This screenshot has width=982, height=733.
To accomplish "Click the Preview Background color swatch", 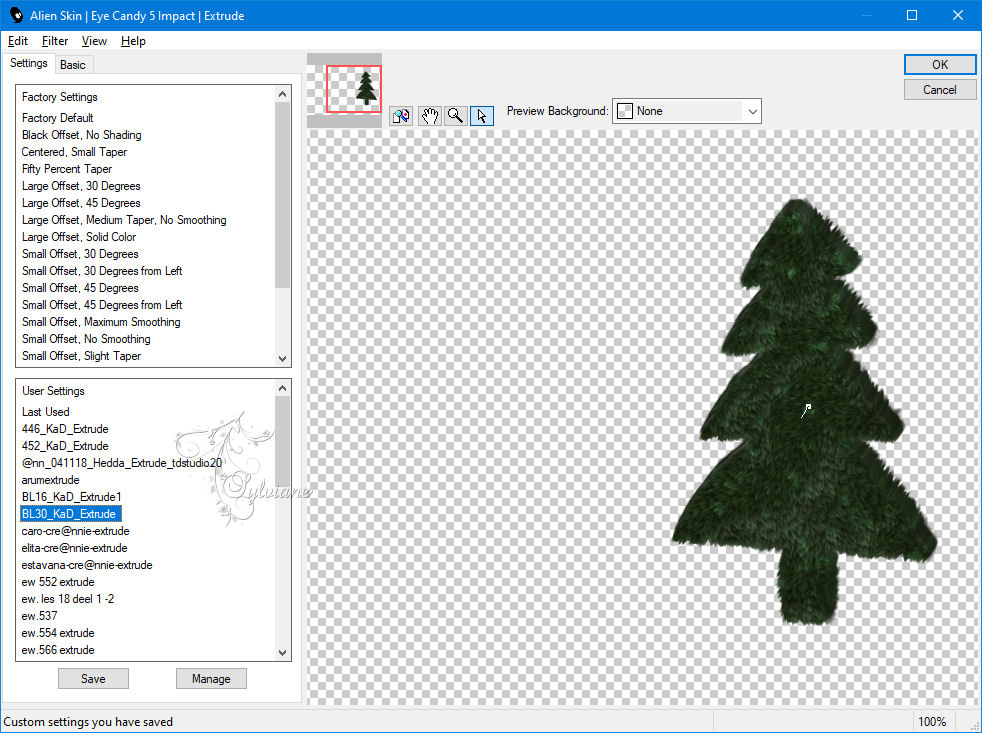I will (x=624, y=111).
